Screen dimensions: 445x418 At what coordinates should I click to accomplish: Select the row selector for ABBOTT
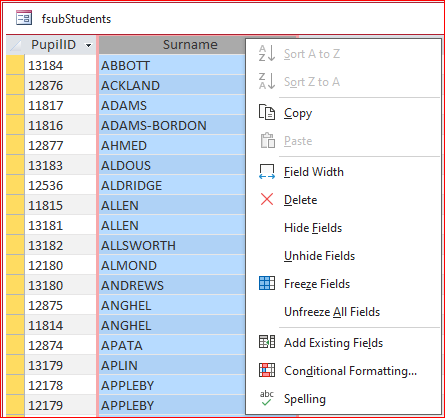[x=15, y=65]
